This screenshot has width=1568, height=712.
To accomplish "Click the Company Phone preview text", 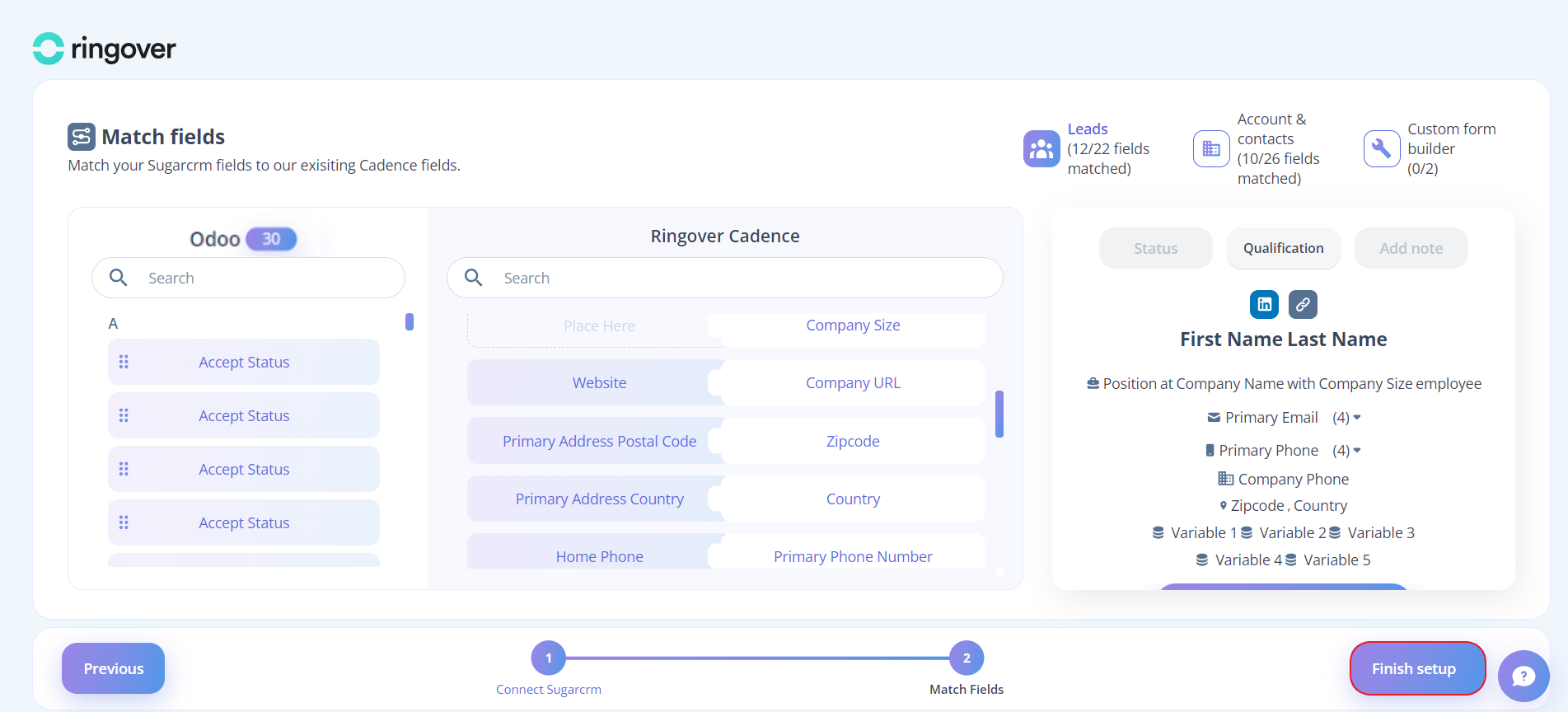I will tap(1293, 480).
